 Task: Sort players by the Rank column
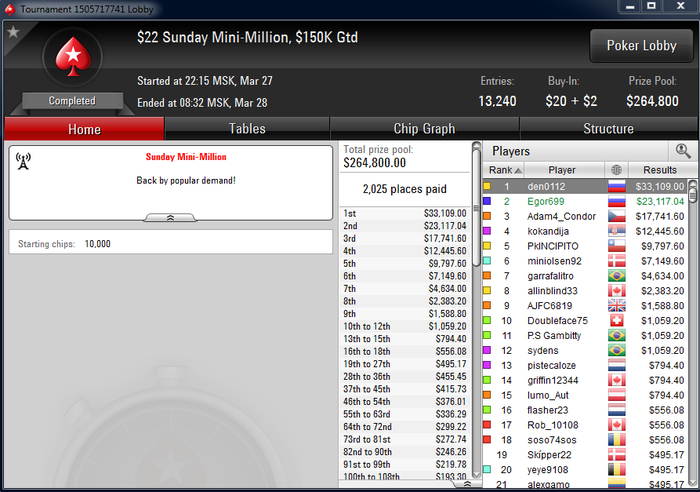[504, 170]
